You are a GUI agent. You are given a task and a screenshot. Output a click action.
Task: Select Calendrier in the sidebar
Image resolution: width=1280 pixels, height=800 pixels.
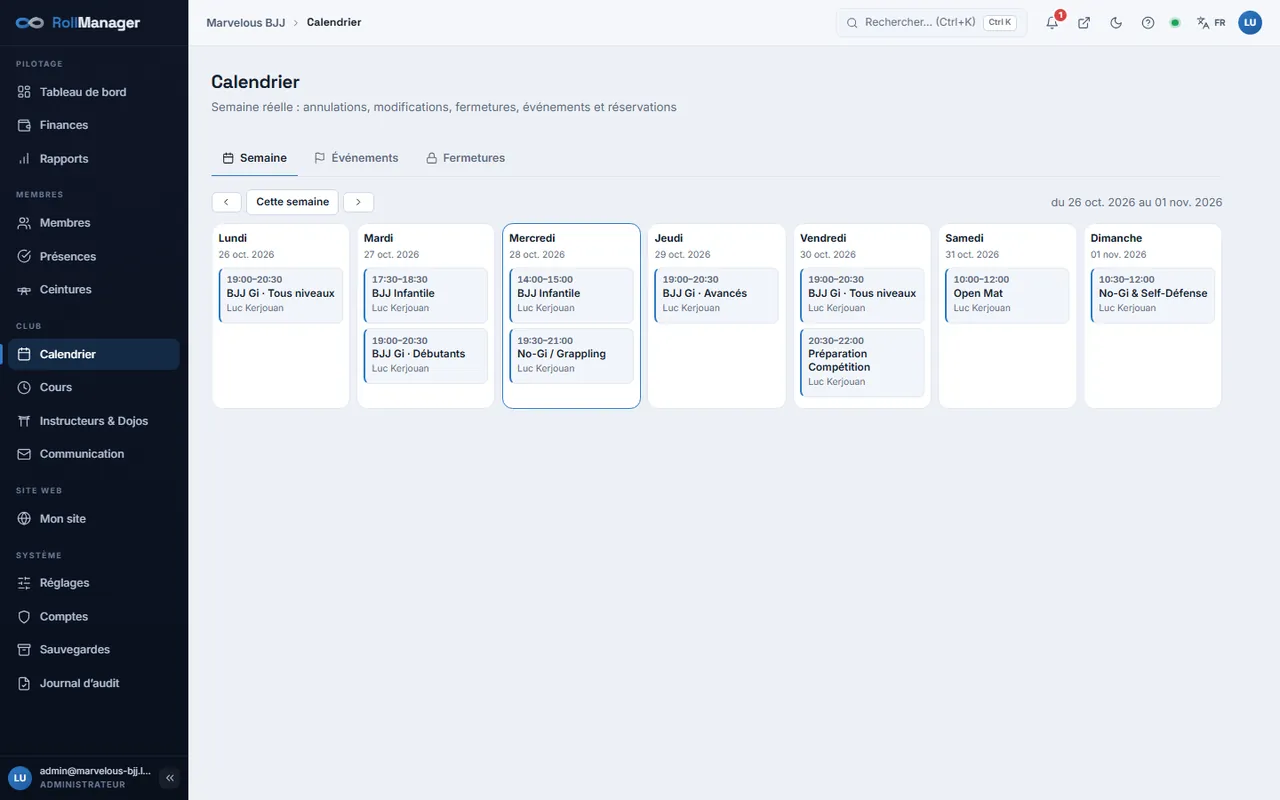click(x=94, y=354)
